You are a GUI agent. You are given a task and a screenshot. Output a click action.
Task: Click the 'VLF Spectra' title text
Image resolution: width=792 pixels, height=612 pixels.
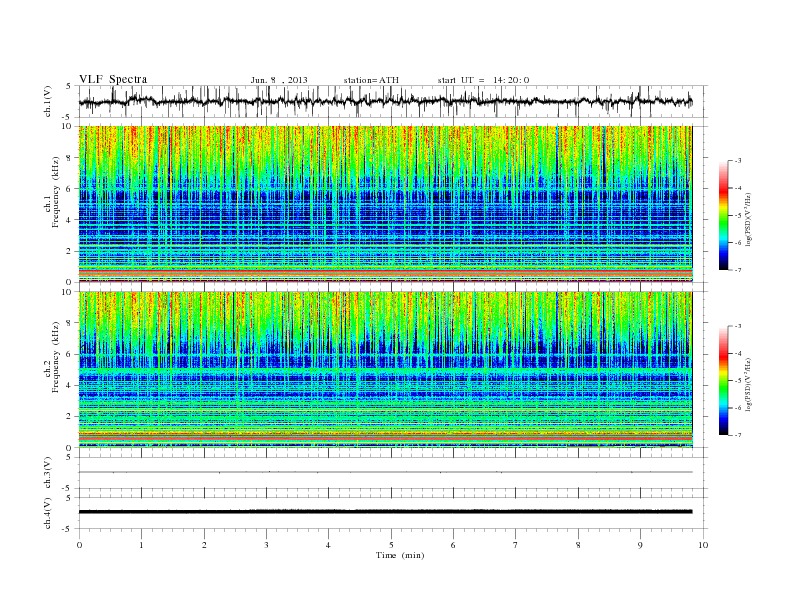tap(113, 79)
